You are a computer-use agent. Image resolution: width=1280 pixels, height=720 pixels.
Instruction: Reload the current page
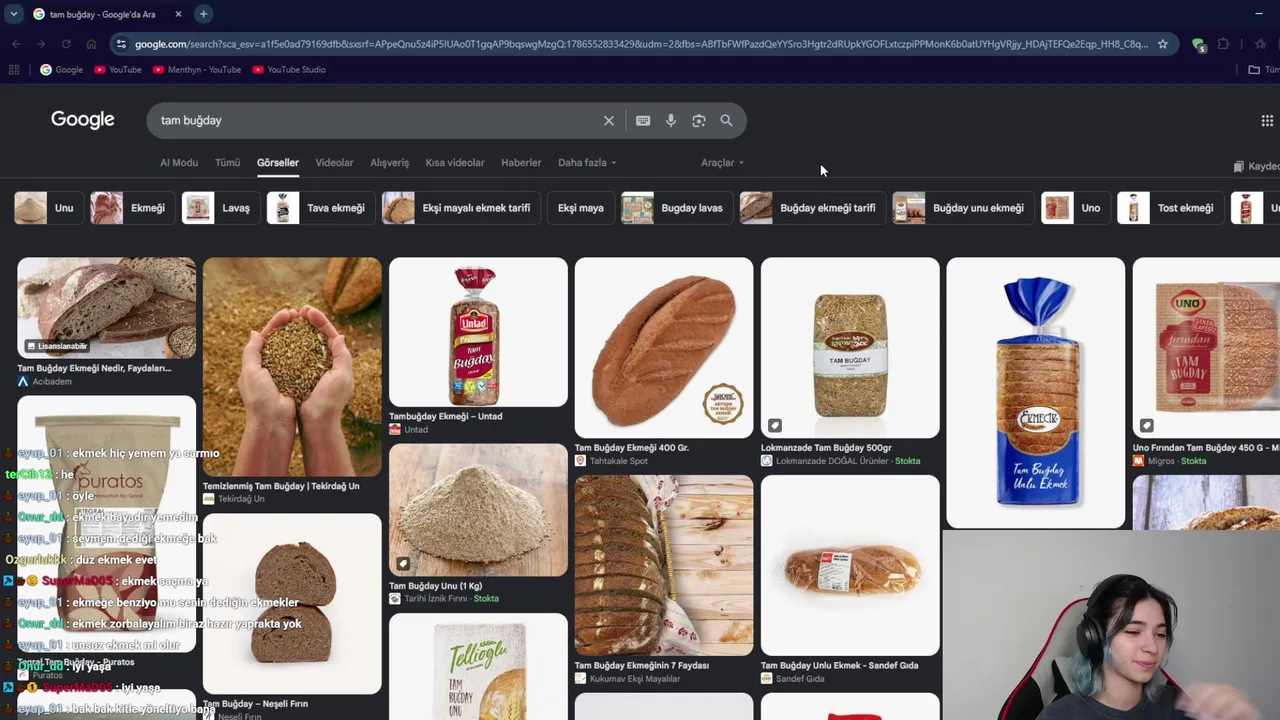66,44
